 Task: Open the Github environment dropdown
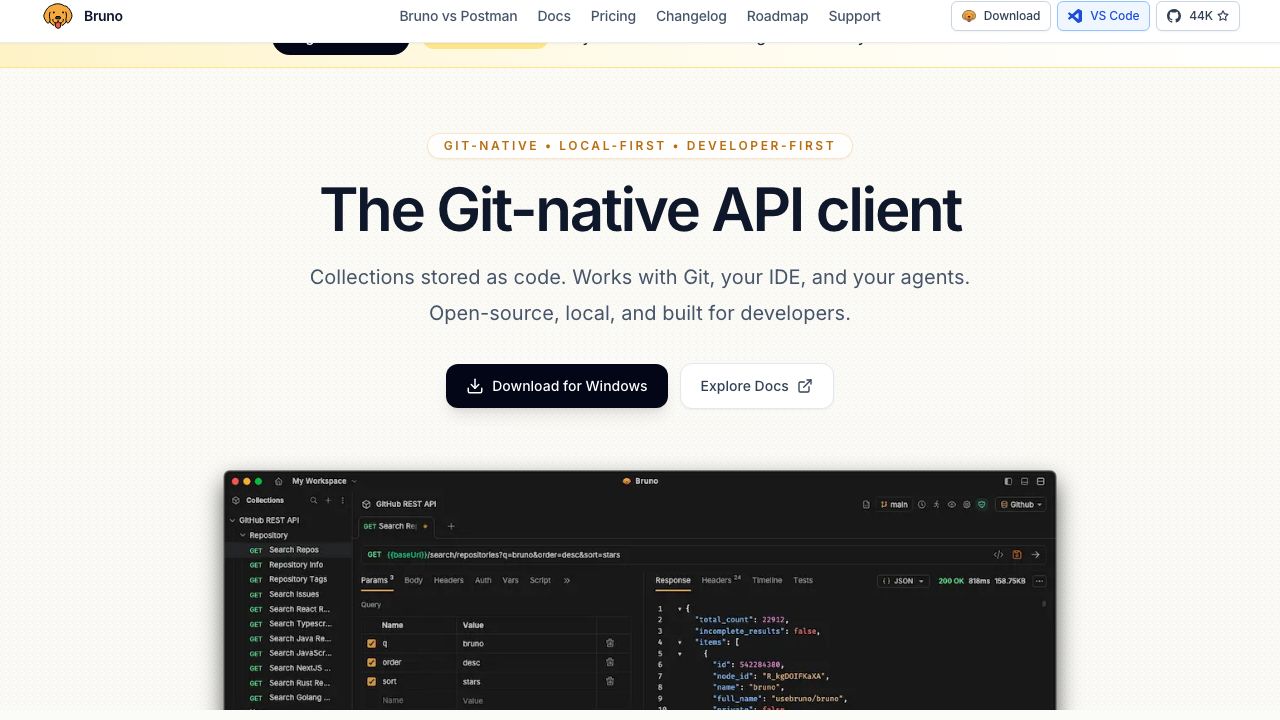coord(1021,505)
